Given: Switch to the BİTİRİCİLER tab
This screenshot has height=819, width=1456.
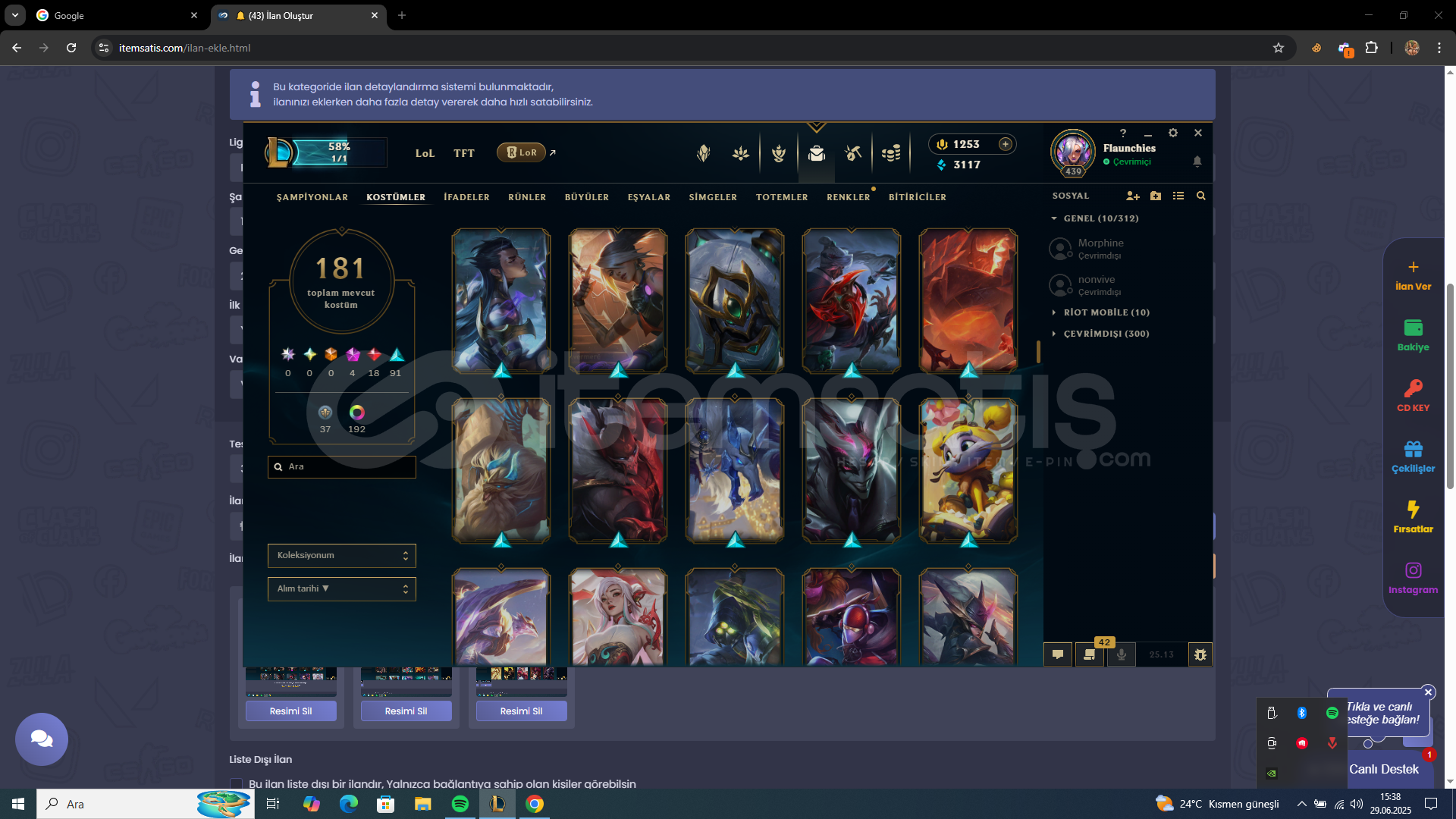Looking at the screenshot, I should coord(918,197).
